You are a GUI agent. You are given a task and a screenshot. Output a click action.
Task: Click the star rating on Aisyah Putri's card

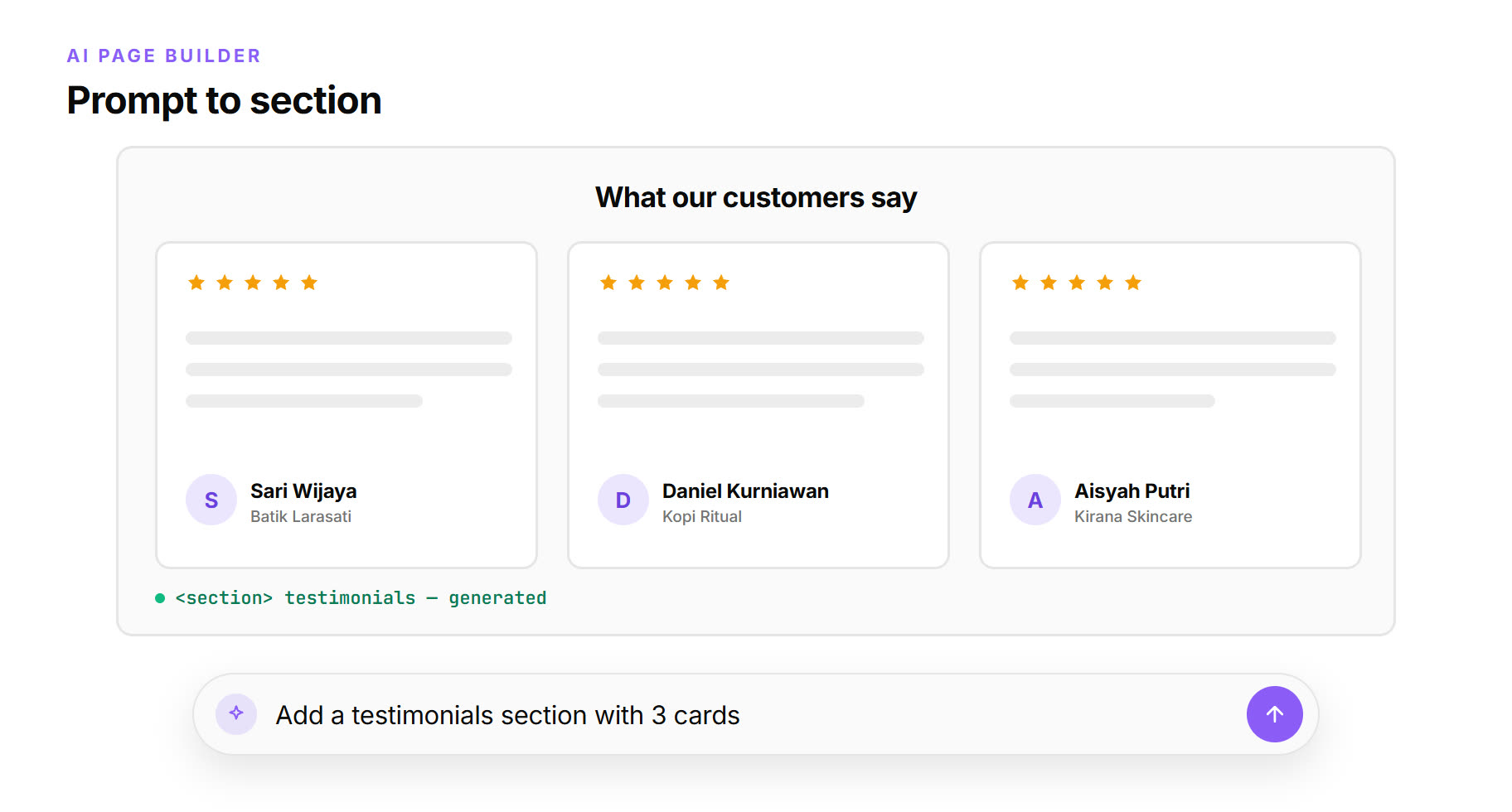(1077, 283)
